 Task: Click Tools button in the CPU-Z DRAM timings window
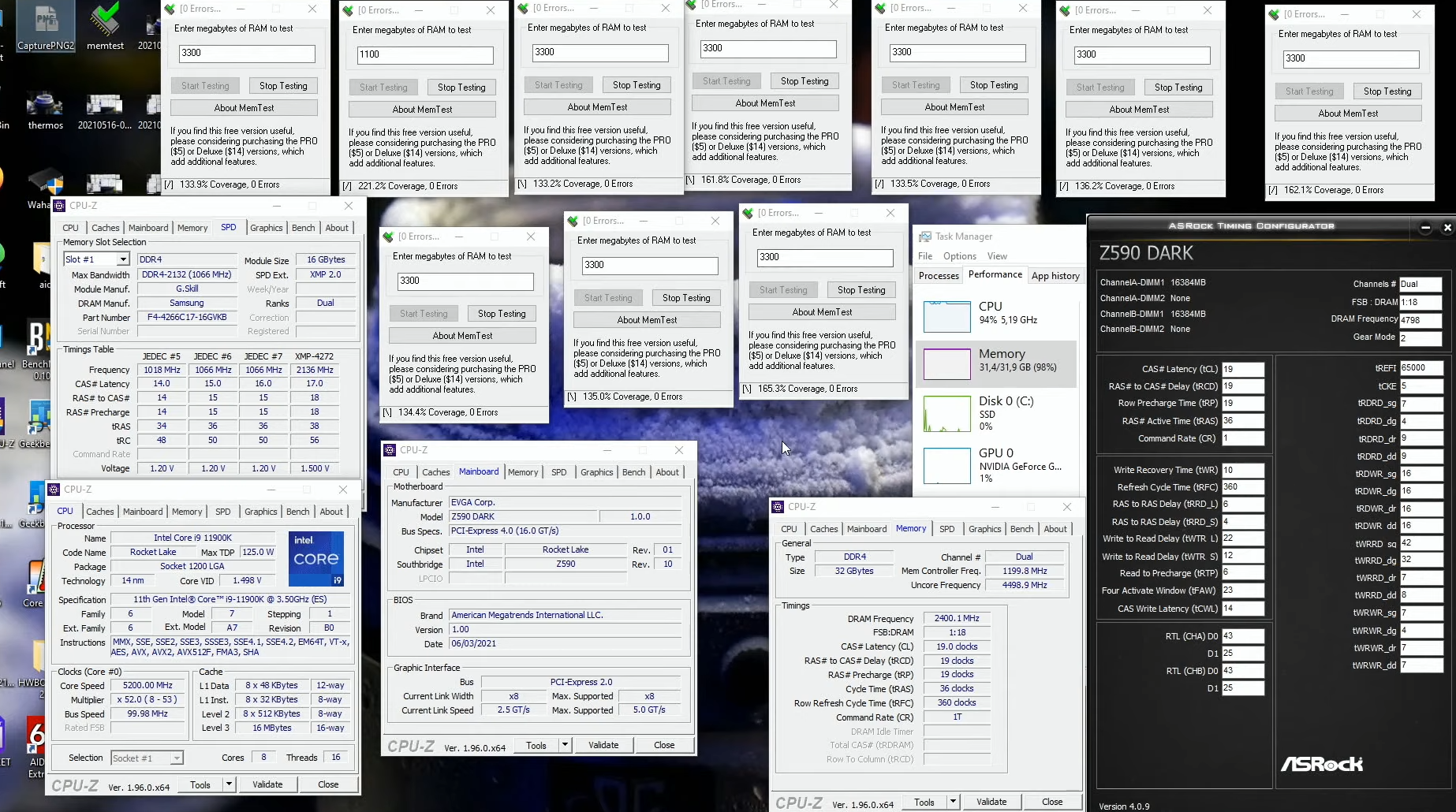tap(924, 802)
